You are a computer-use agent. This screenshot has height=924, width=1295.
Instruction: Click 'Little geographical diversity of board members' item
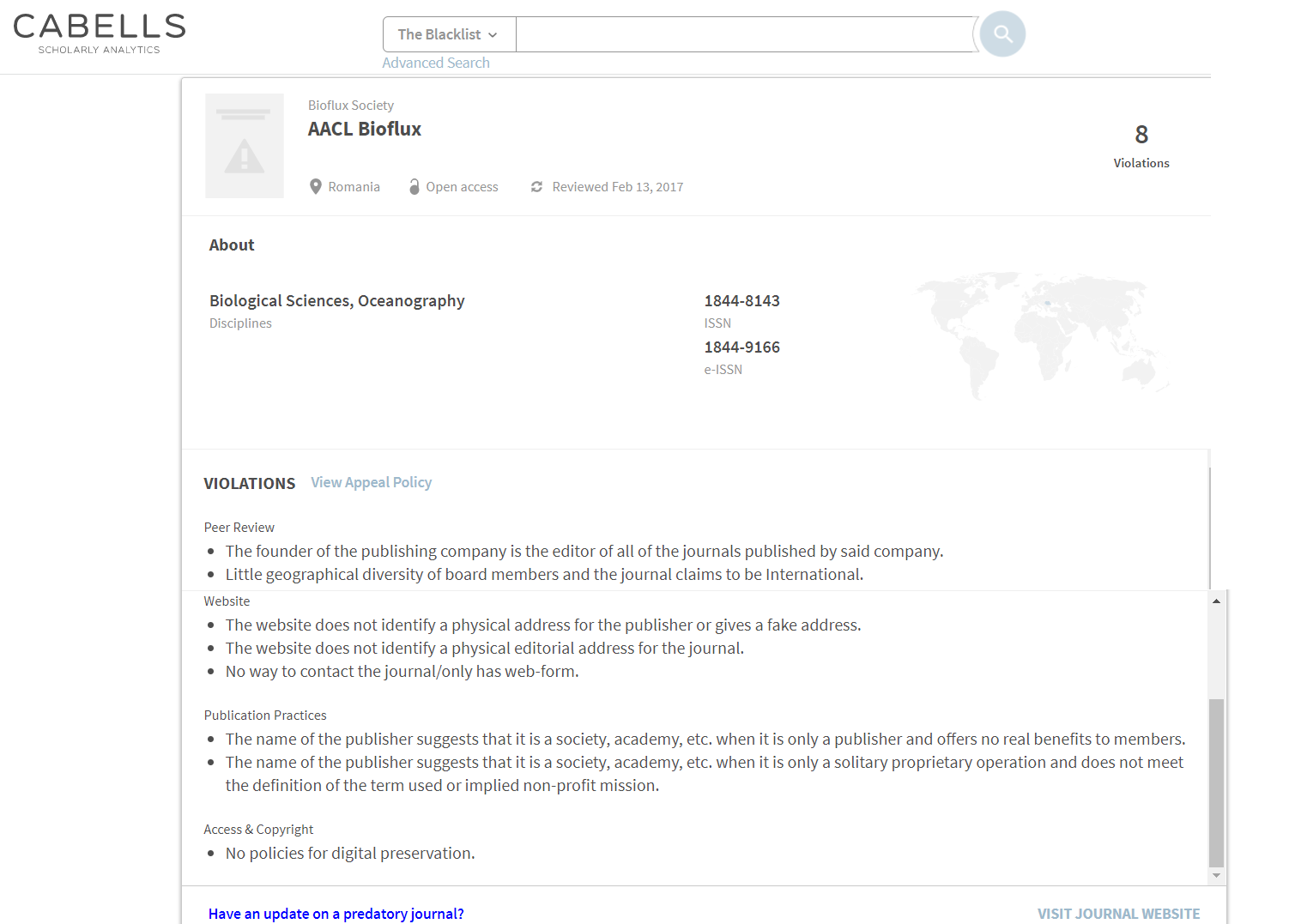point(545,574)
